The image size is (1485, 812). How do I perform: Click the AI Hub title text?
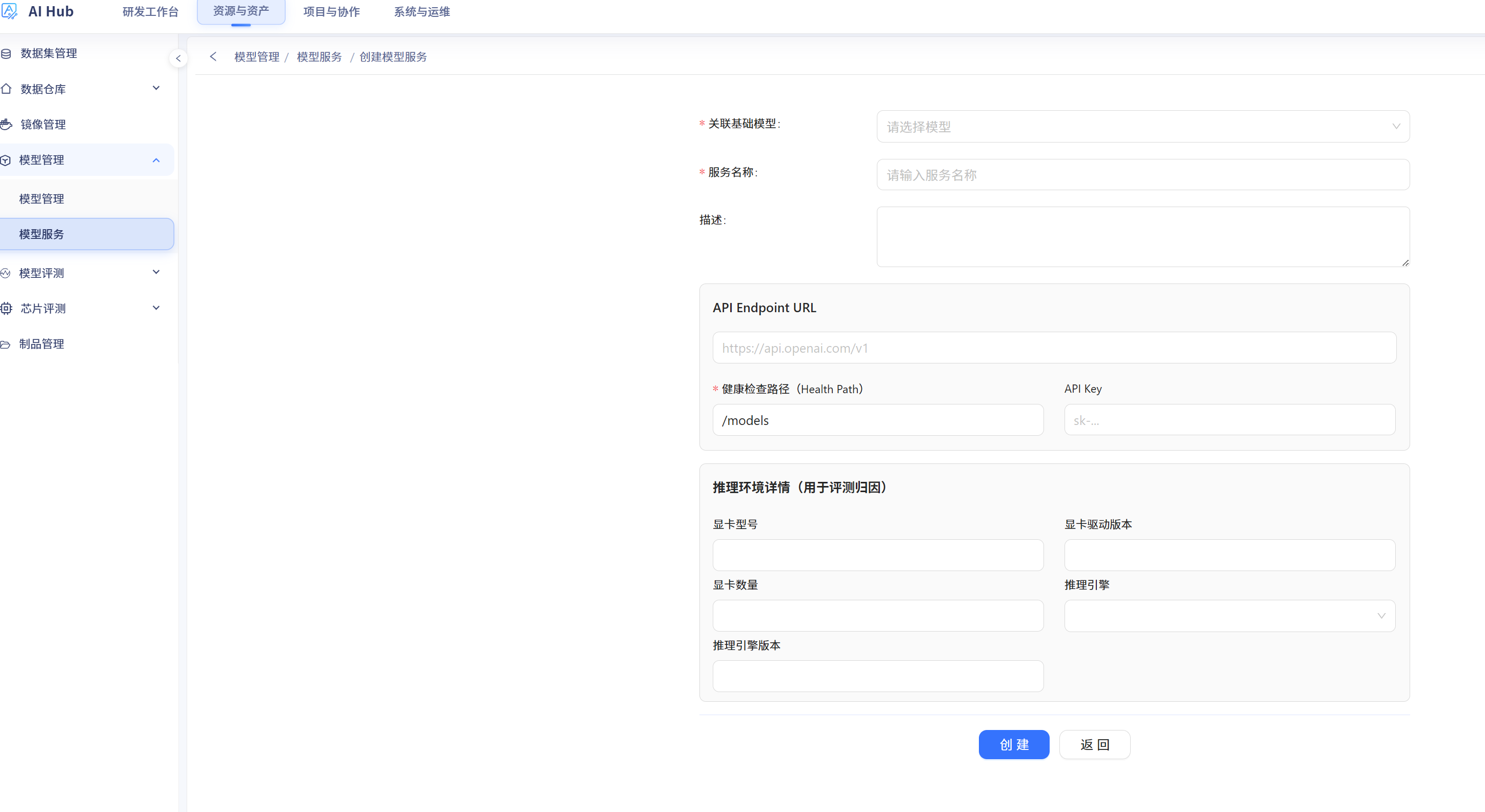pos(51,11)
